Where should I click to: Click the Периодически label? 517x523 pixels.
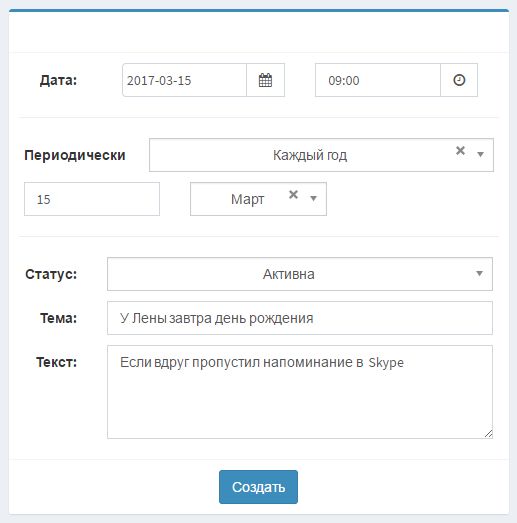tap(75, 155)
